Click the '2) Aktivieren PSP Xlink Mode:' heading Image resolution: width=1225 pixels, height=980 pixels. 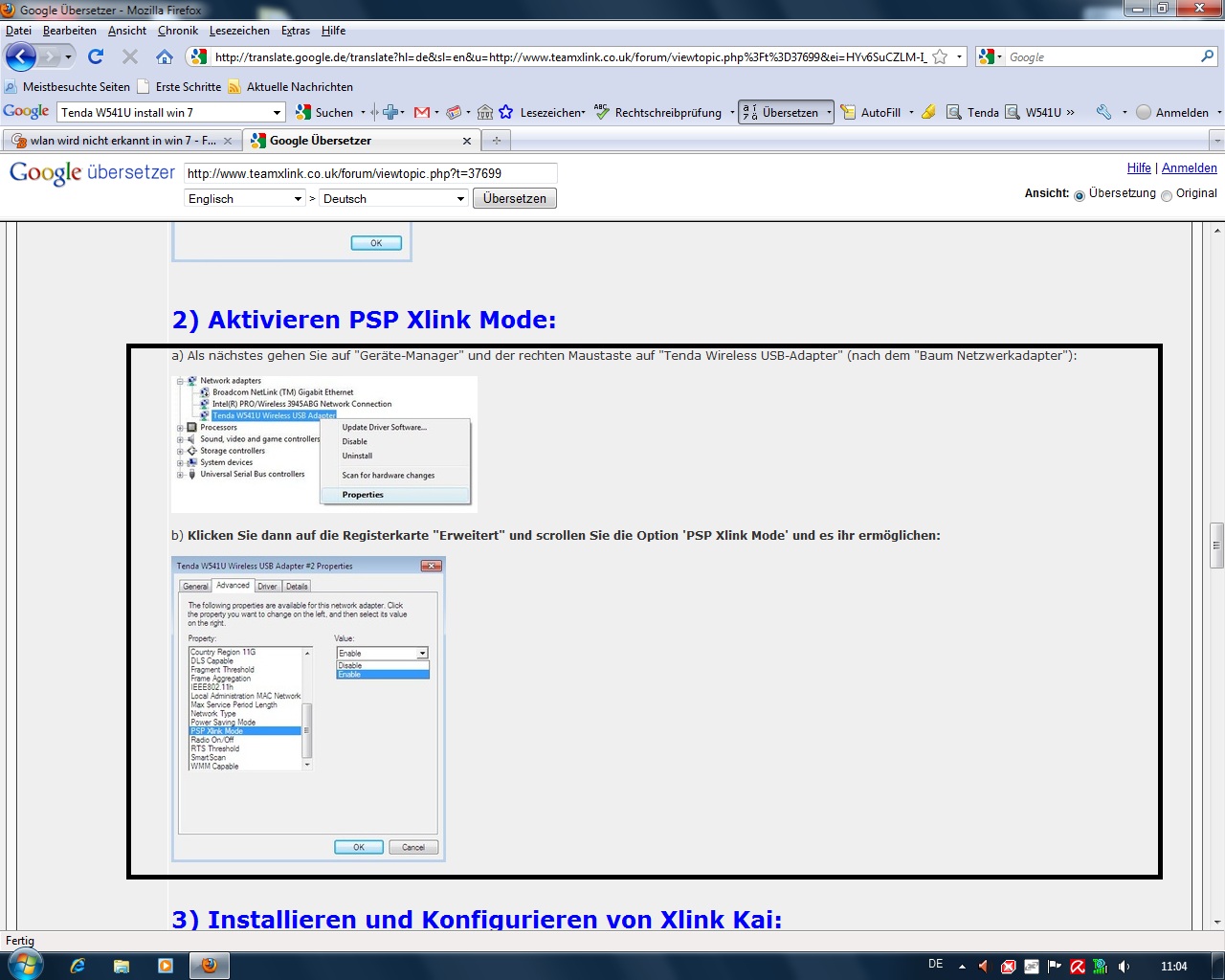tap(364, 320)
